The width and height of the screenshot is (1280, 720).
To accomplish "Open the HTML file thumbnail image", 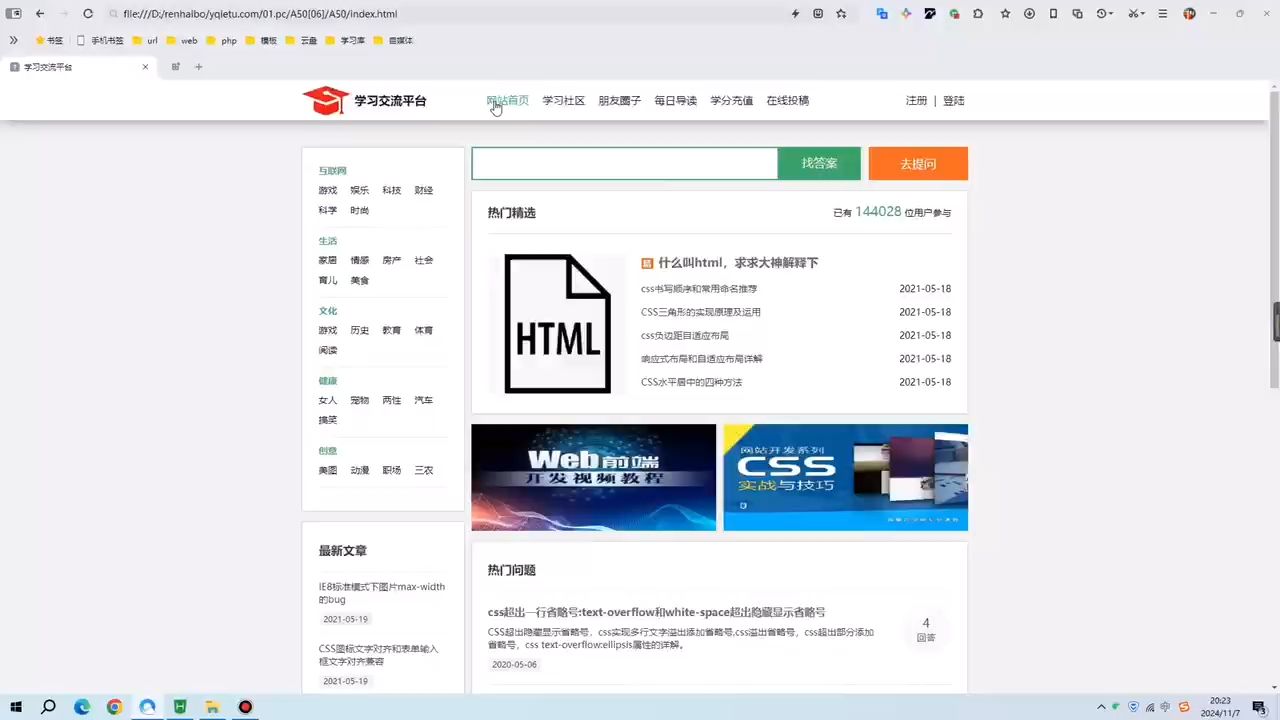I will point(557,323).
